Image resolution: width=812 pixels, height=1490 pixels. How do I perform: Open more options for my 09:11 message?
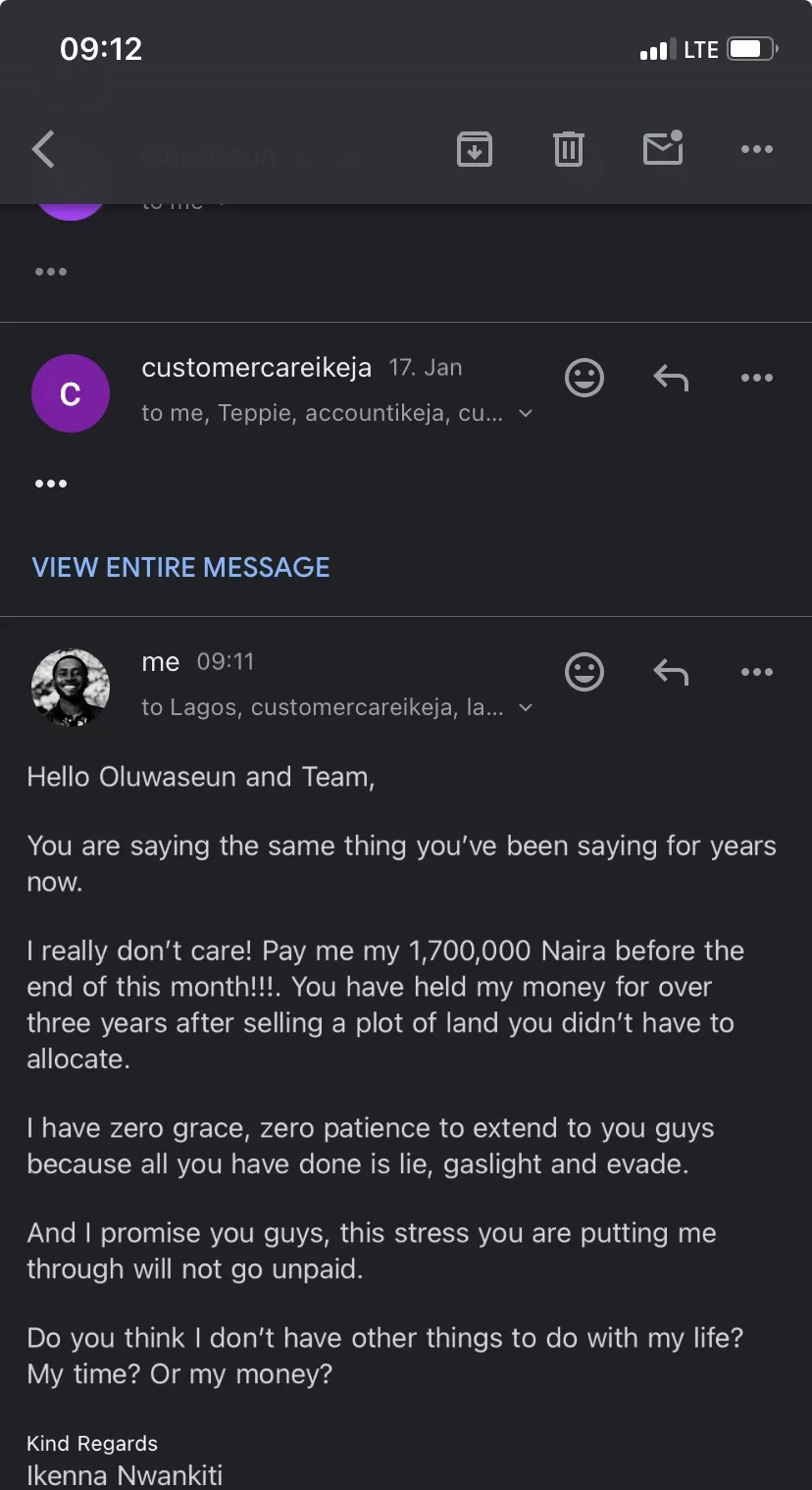(x=757, y=672)
